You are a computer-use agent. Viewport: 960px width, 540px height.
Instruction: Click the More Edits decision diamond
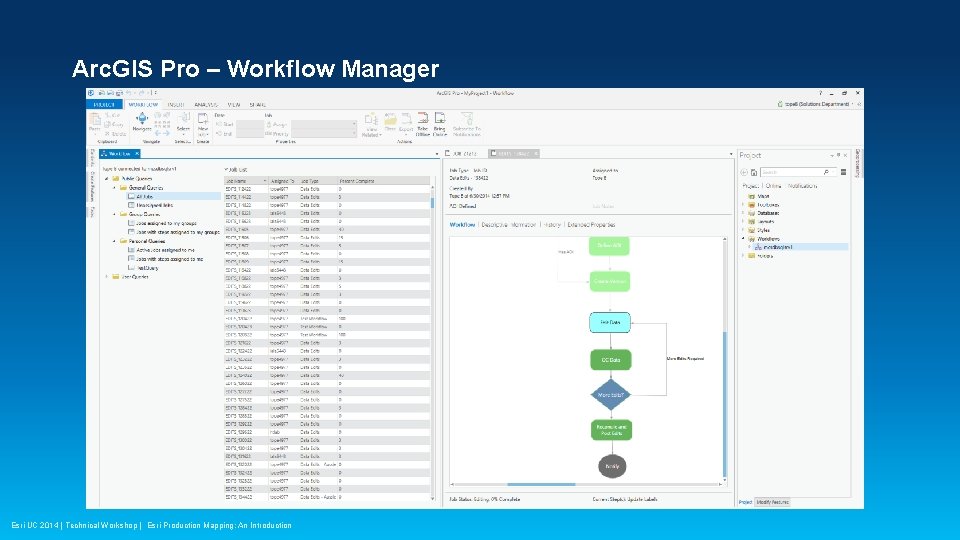click(610, 396)
